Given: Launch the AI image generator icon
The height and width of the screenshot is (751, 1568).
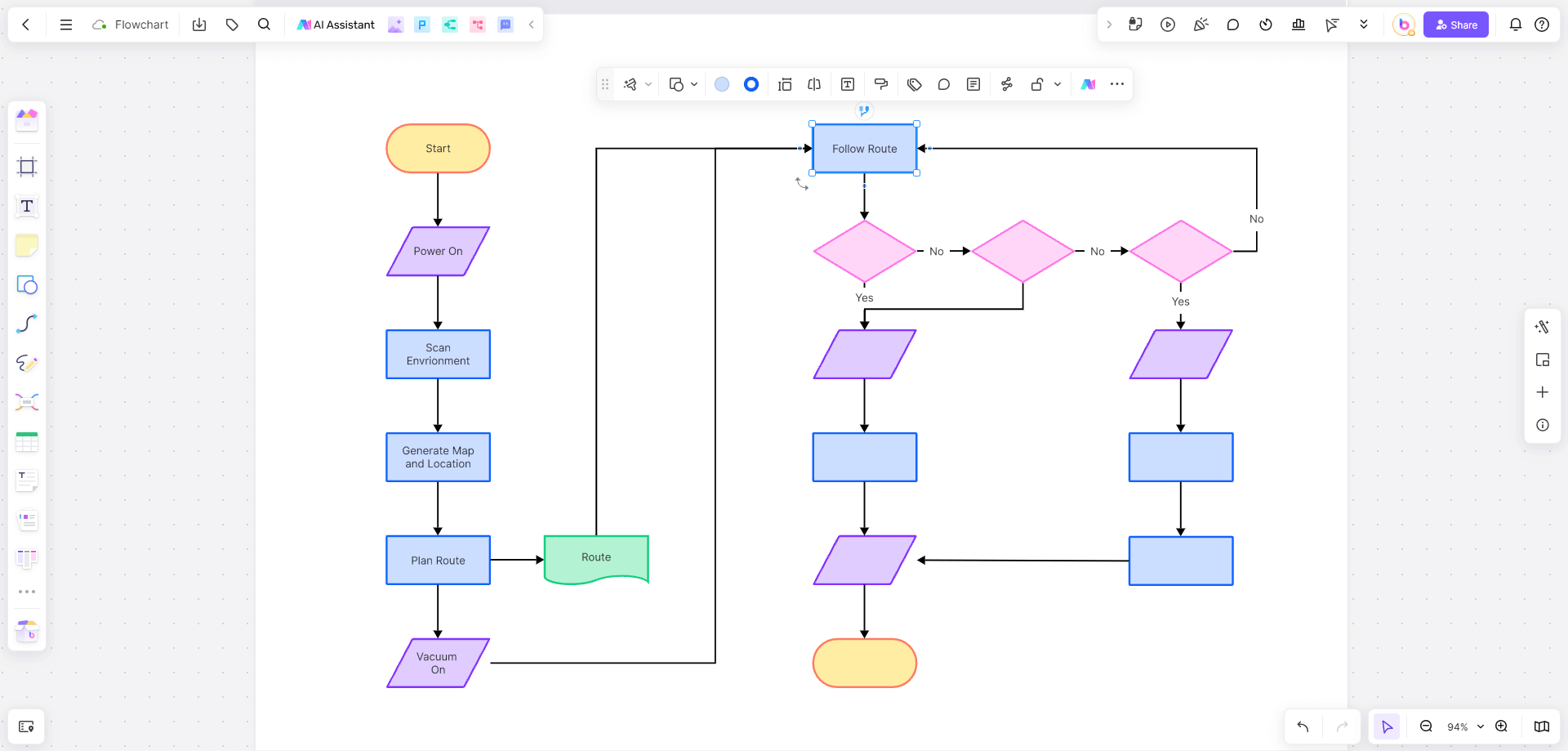Looking at the screenshot, I should pyautogui.click(x=395, y=25).
